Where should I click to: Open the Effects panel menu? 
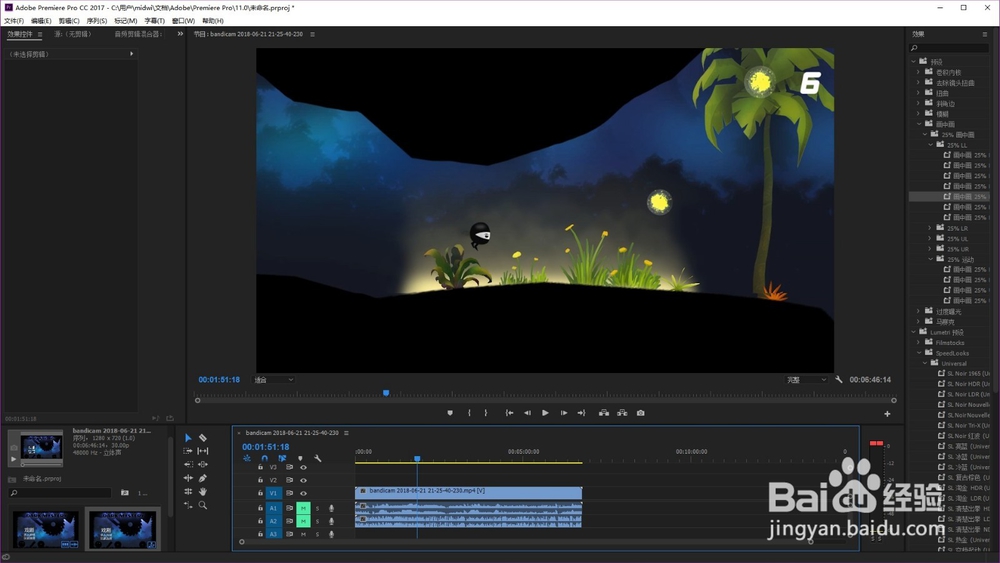pyautogui.click(x=985, y=34)
